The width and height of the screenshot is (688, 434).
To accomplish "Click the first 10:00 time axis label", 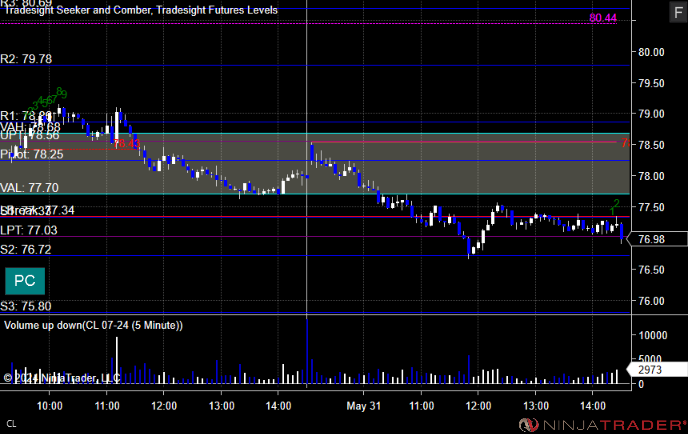I will pos(50,405).
